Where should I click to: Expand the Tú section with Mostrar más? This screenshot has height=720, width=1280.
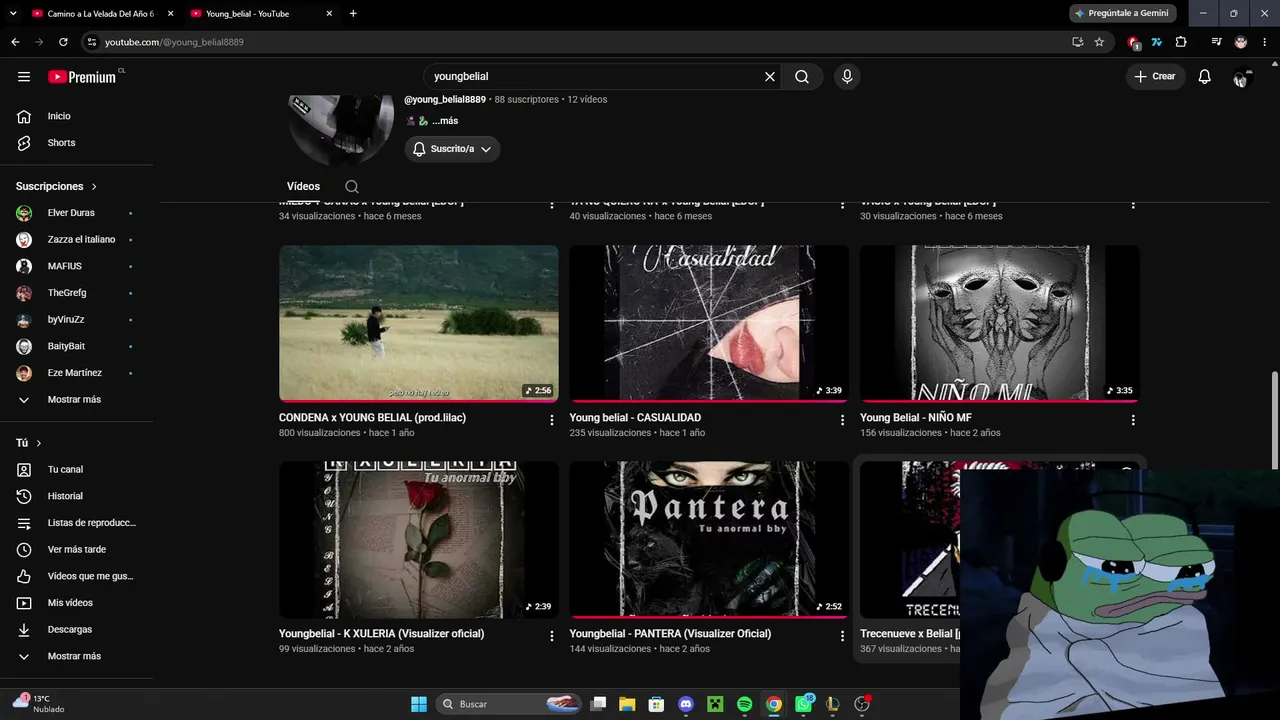pos(76,656)
